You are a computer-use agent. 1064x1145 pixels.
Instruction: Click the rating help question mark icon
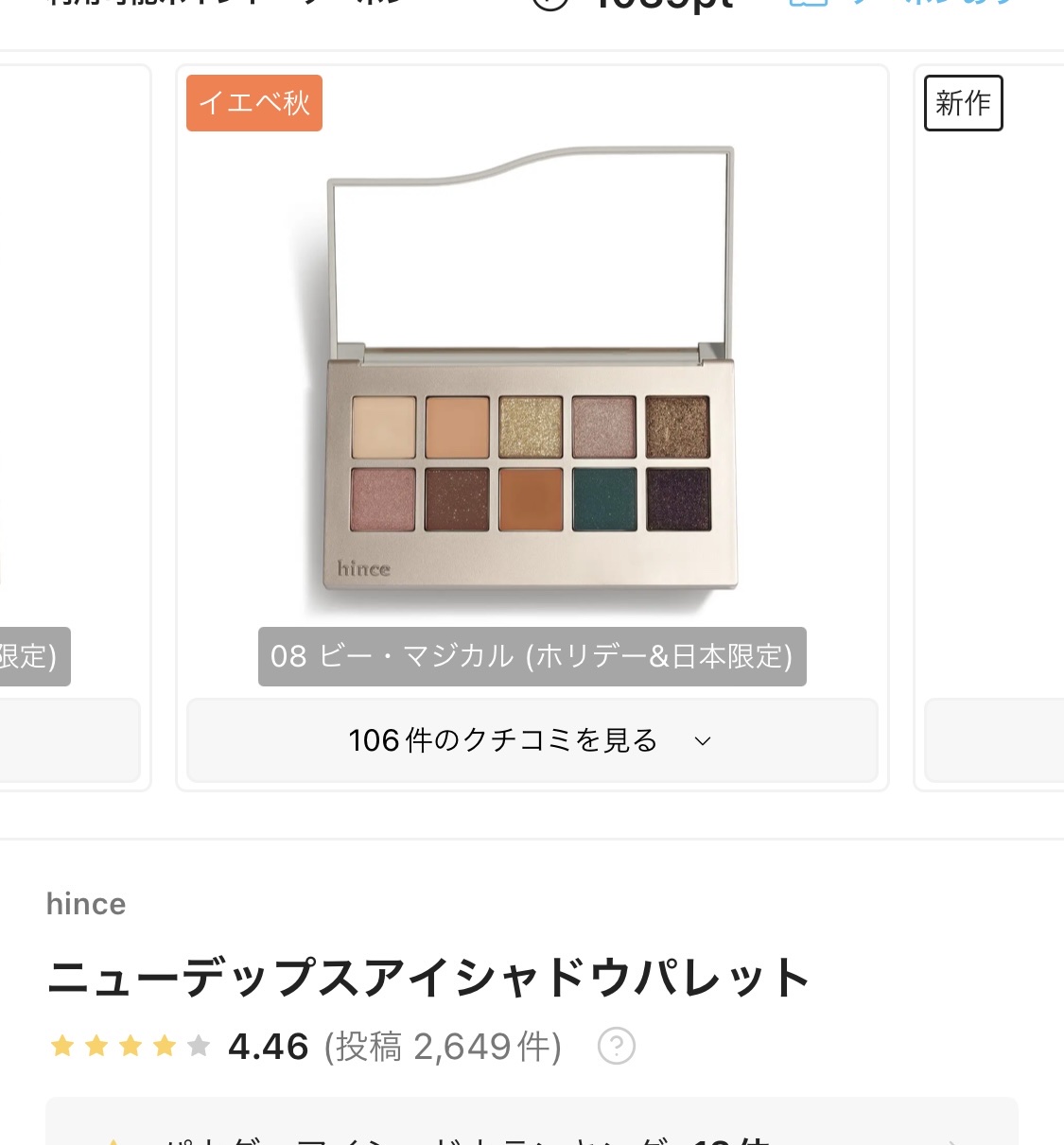(x=617, y=1047)
